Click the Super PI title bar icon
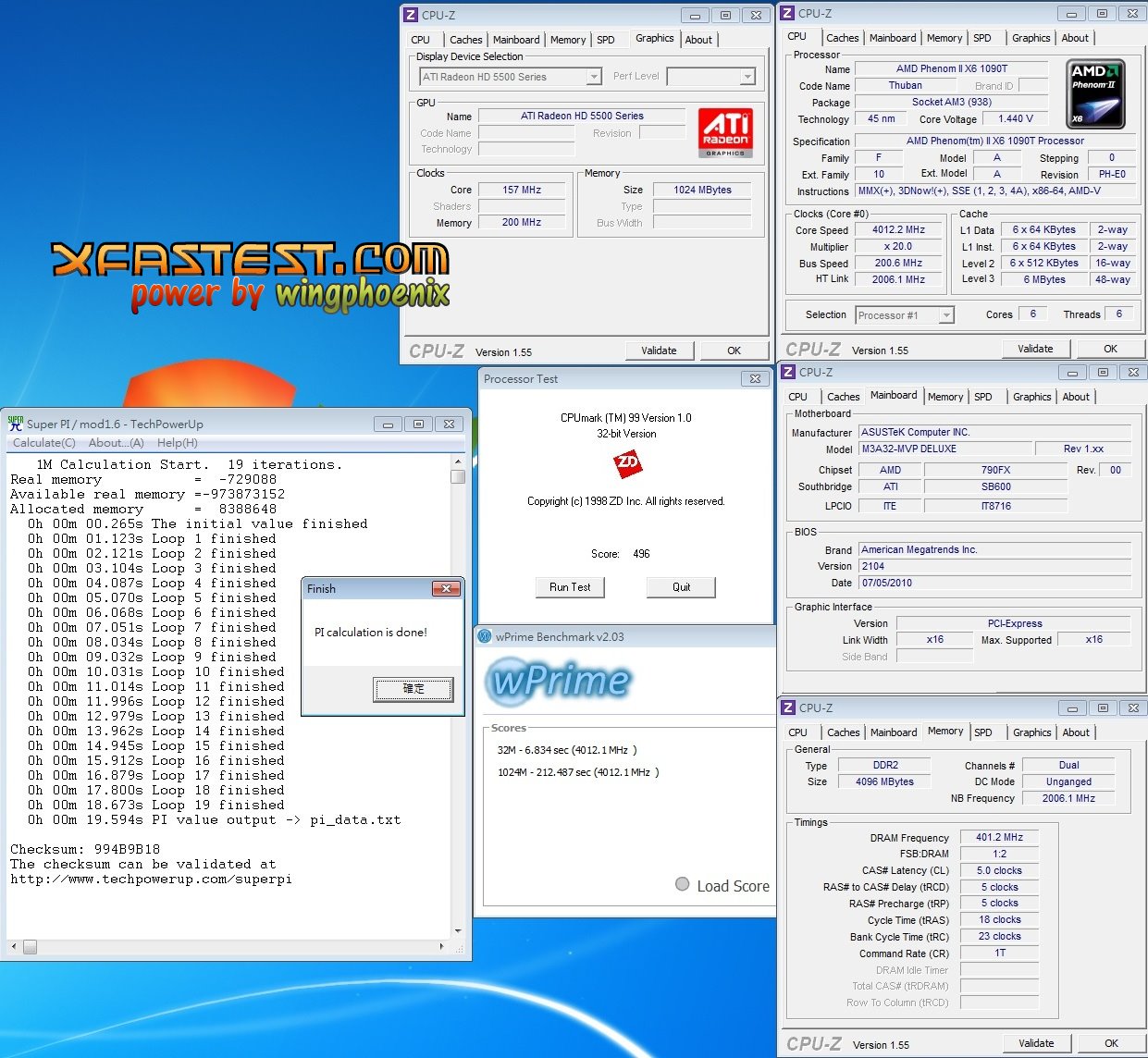 (16, 424)
